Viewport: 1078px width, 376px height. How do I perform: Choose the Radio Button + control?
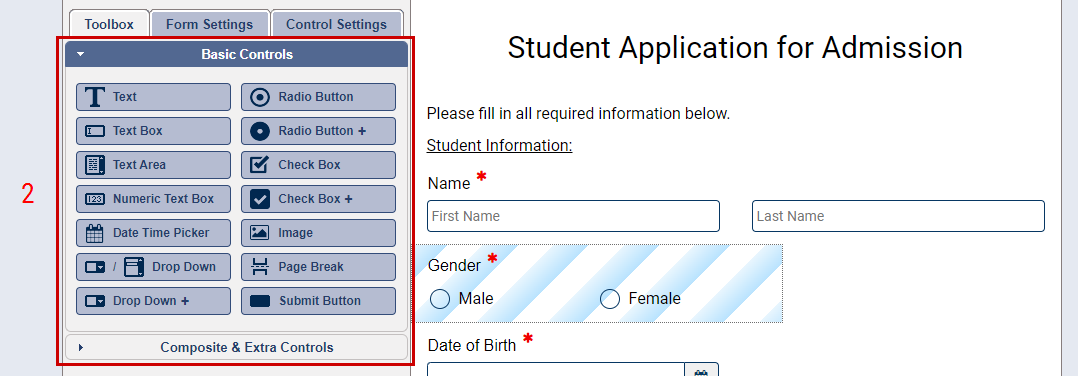tap(318, 131)
